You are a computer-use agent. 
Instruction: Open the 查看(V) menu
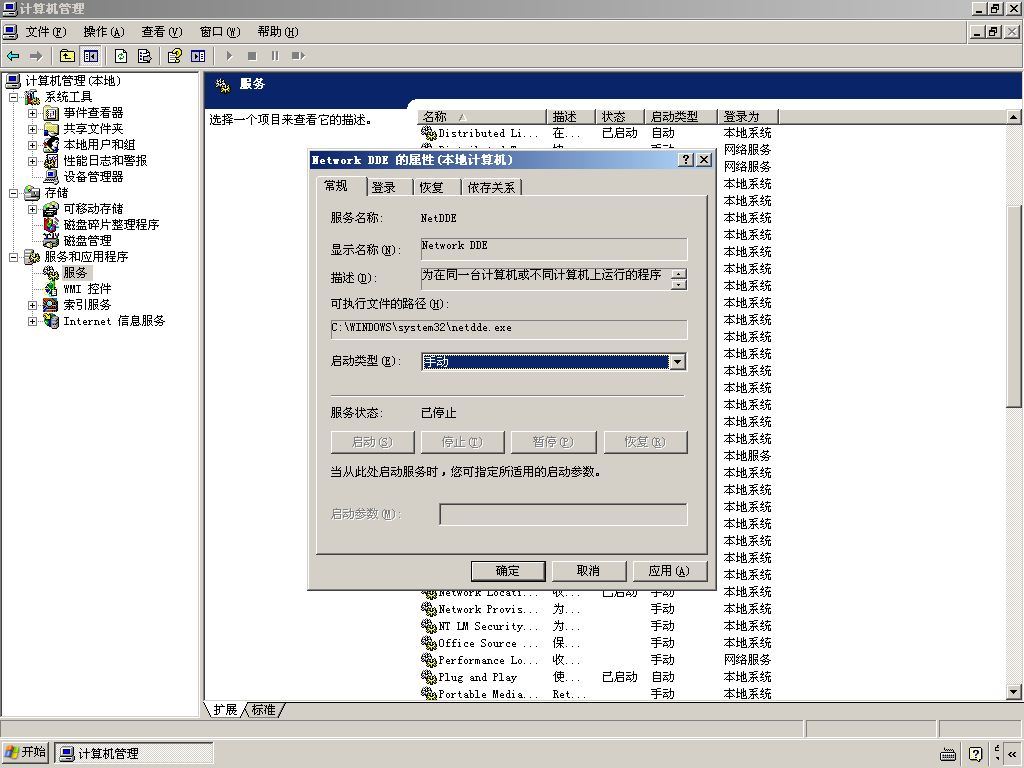(161, 32)
